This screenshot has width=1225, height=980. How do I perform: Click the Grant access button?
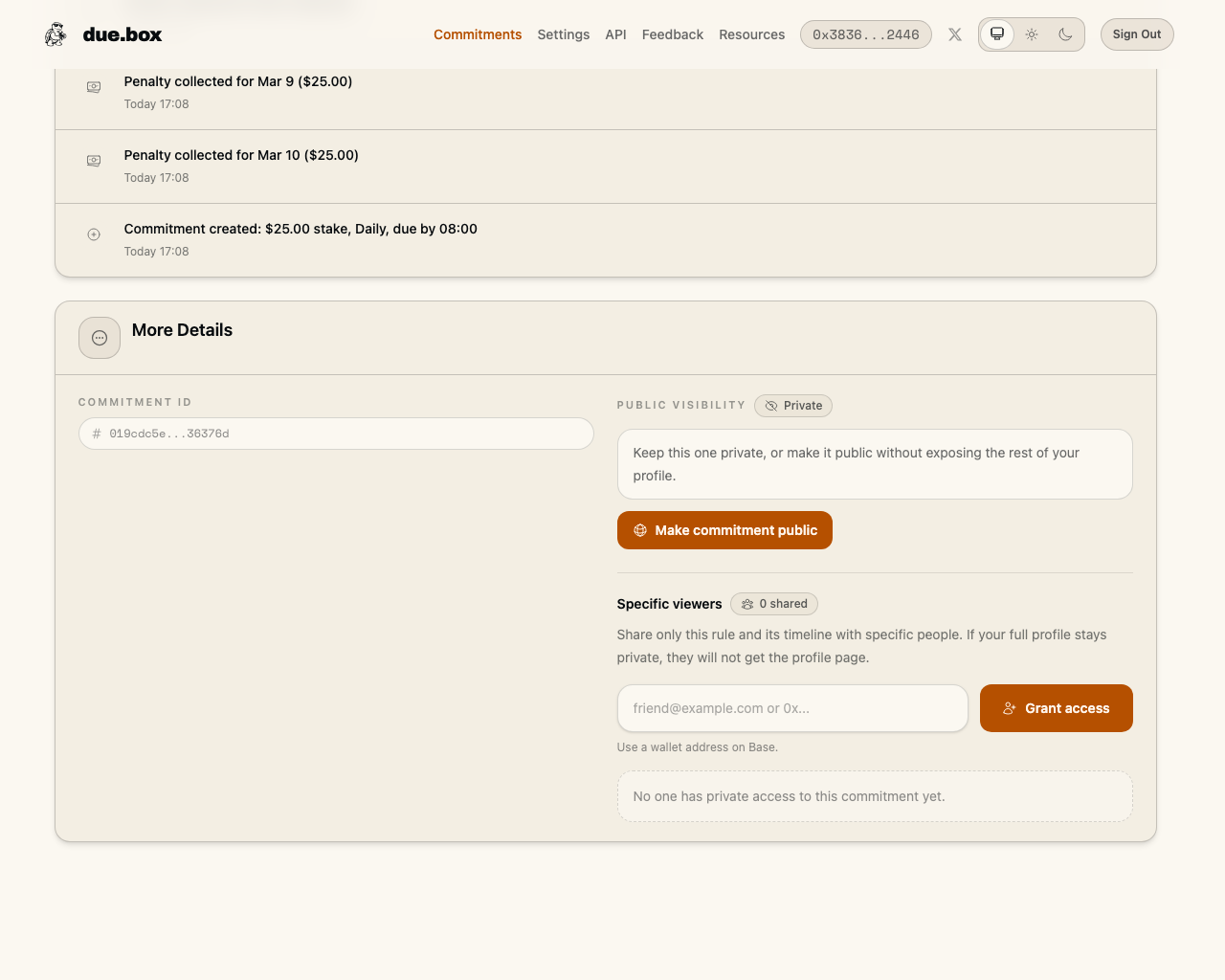[1056, 708]
